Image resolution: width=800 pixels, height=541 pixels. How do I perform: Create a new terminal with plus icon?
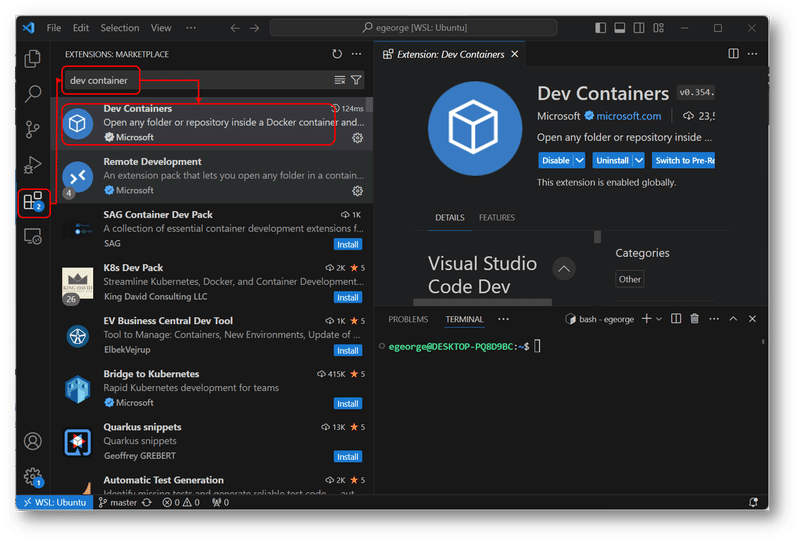646,318
